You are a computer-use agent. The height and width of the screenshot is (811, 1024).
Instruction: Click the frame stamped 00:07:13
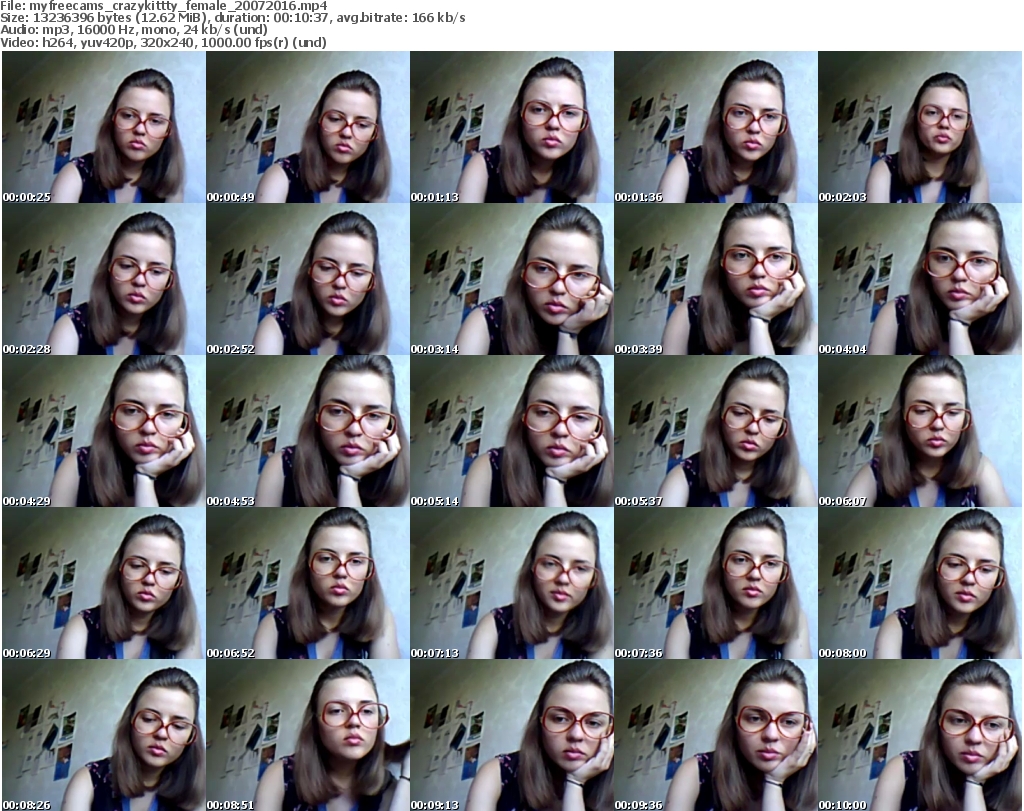pos(512,583)
